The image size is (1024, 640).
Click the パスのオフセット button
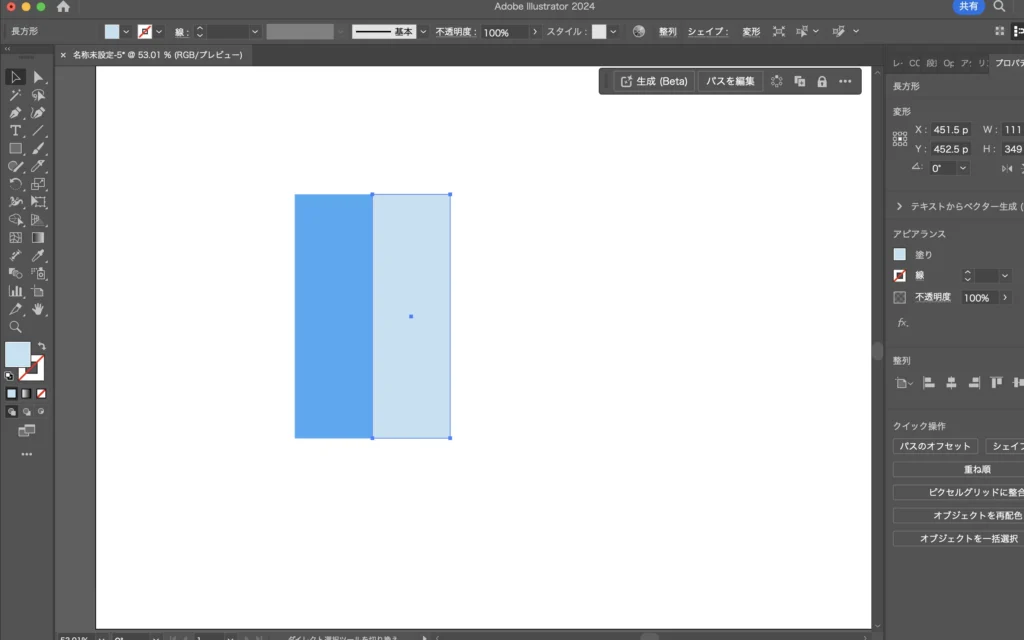[x=935, y=447]
